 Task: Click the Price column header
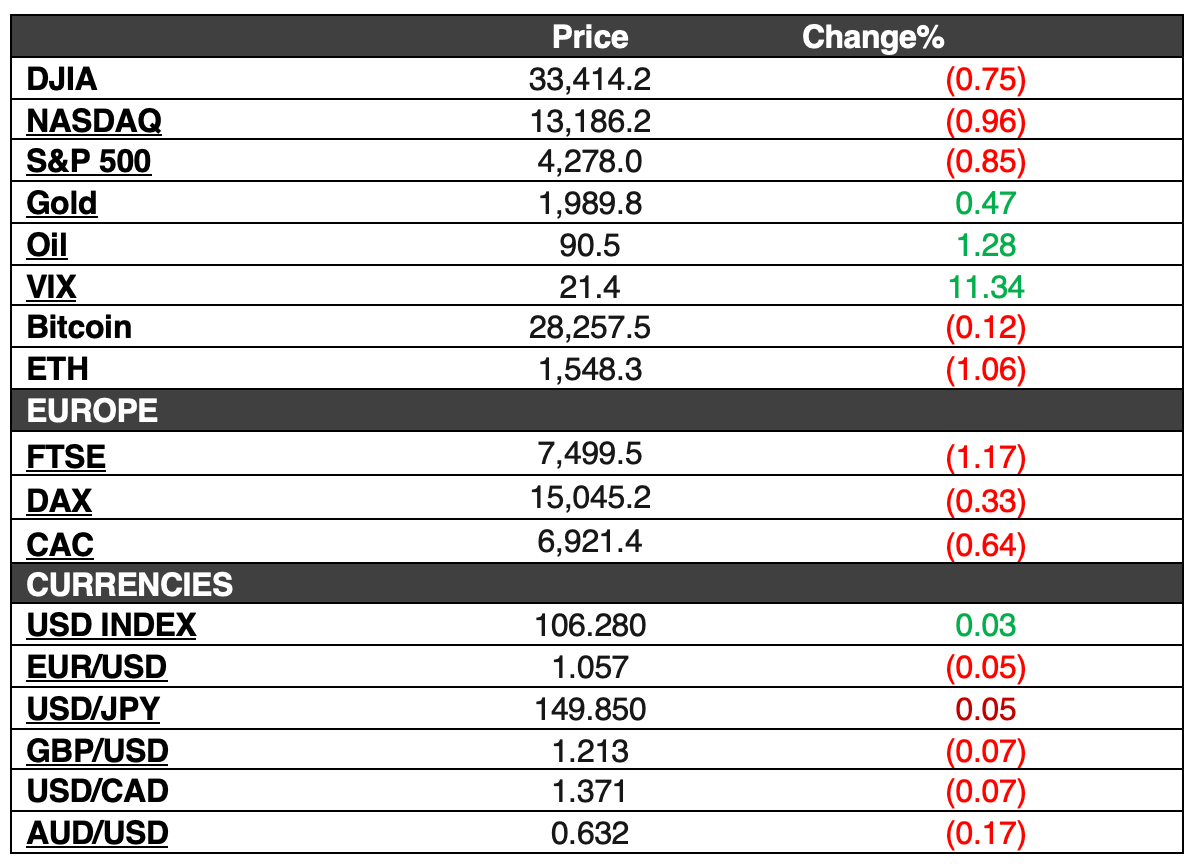coord(590,37)
